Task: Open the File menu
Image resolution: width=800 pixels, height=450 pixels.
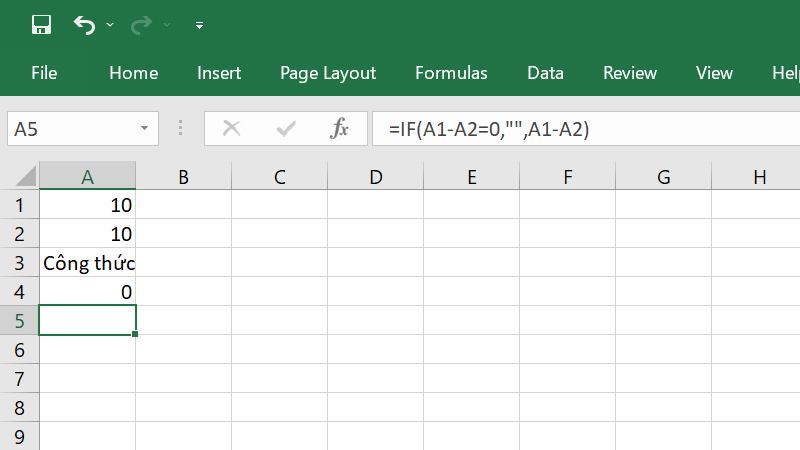Action: click(x=44, y=73)
